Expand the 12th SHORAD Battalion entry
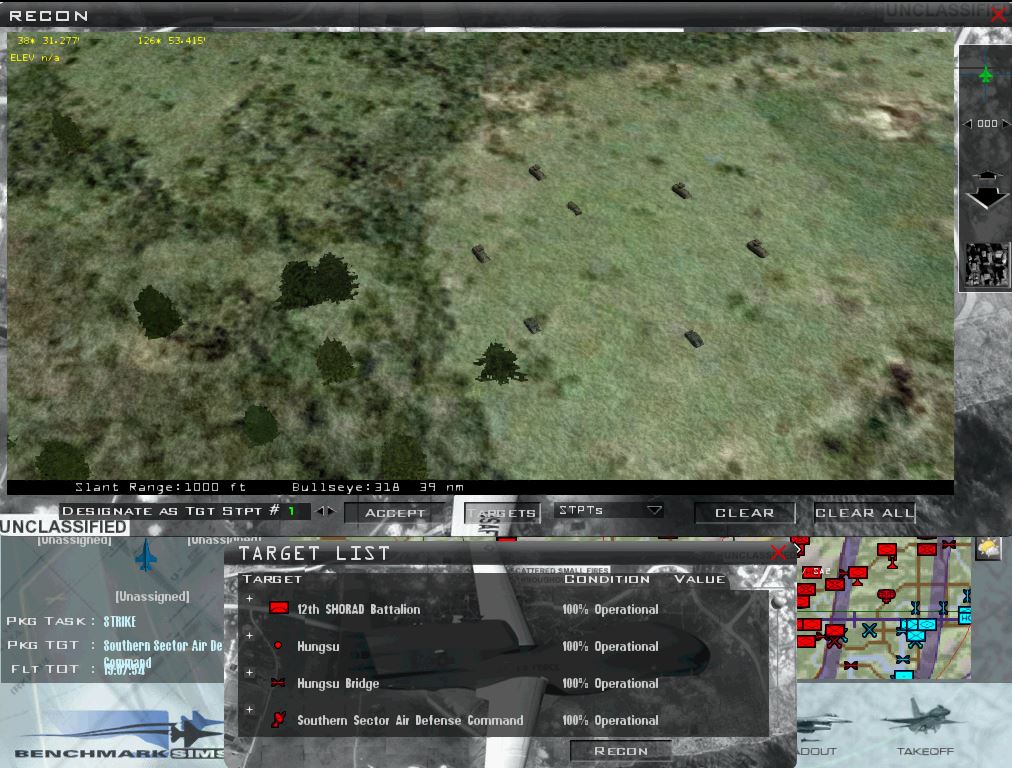This screenshot has height=768, width=1012. (x=249, y=599)
